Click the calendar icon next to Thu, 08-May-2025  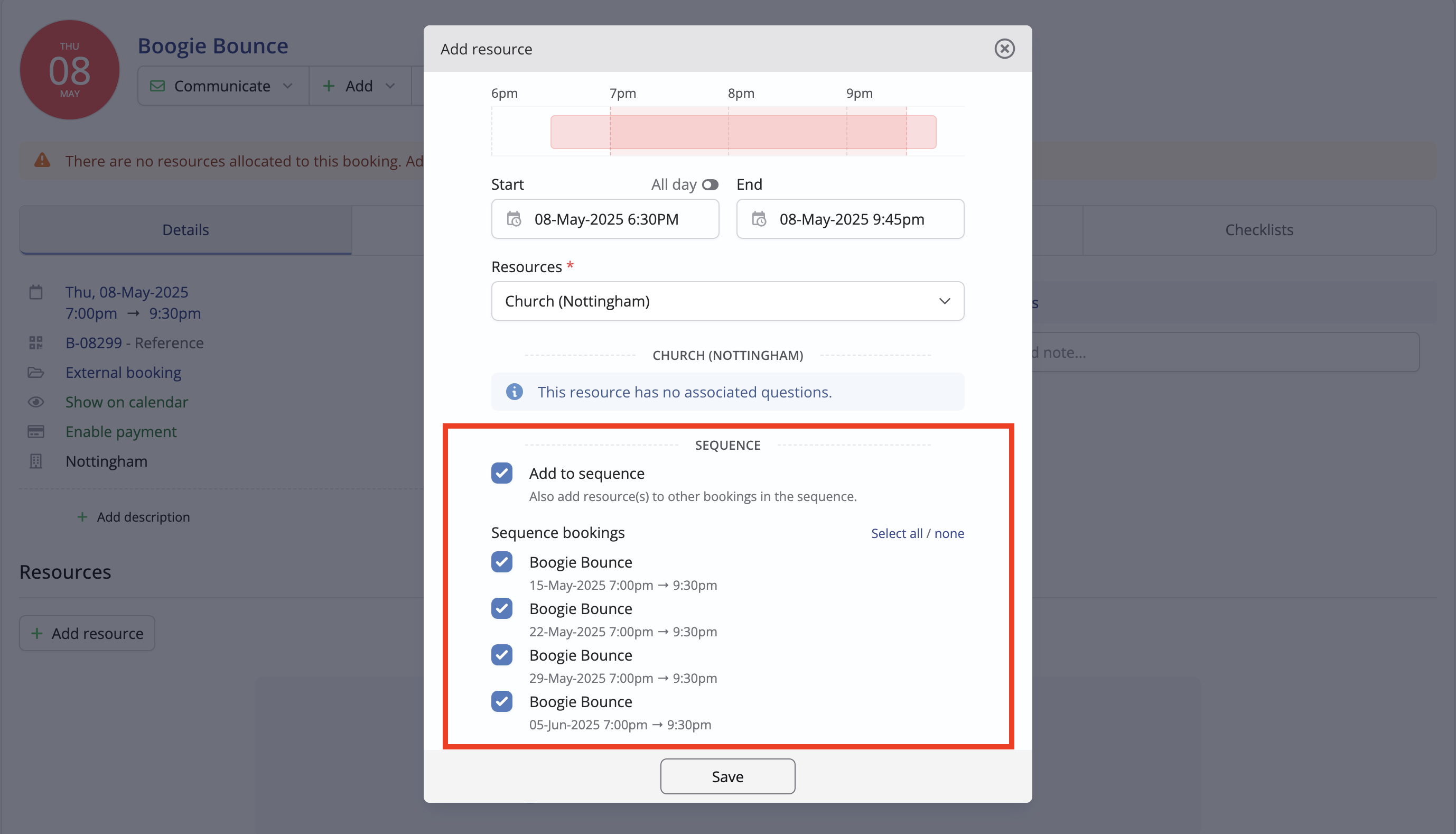click(x=35, y=292)
